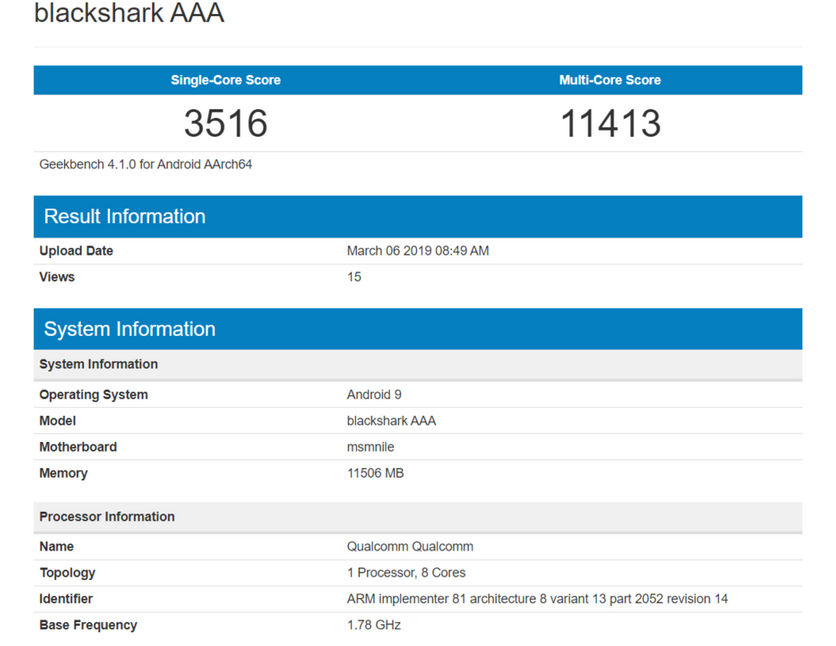Click the Memory label
Viewport: 836px width, 646px height.
click(x=63, y=473)
